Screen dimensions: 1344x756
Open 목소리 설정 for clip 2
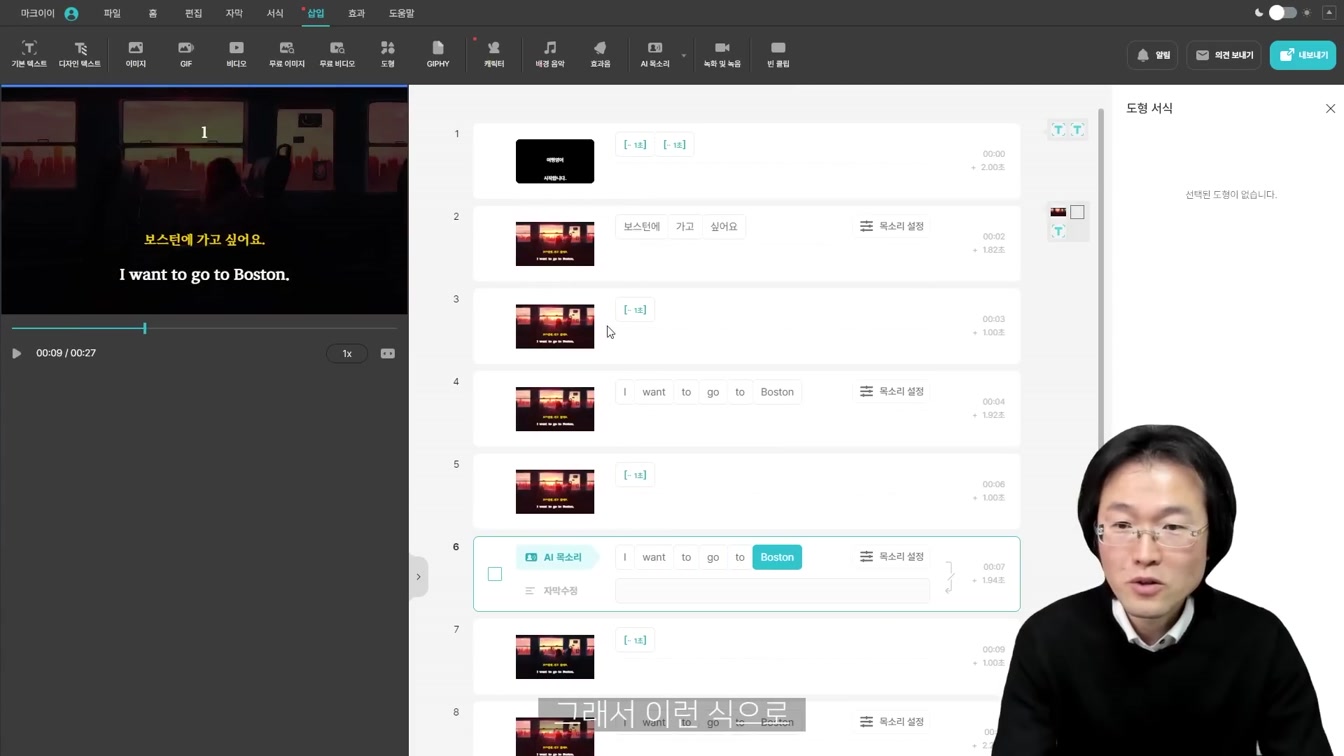pos(892,226)
